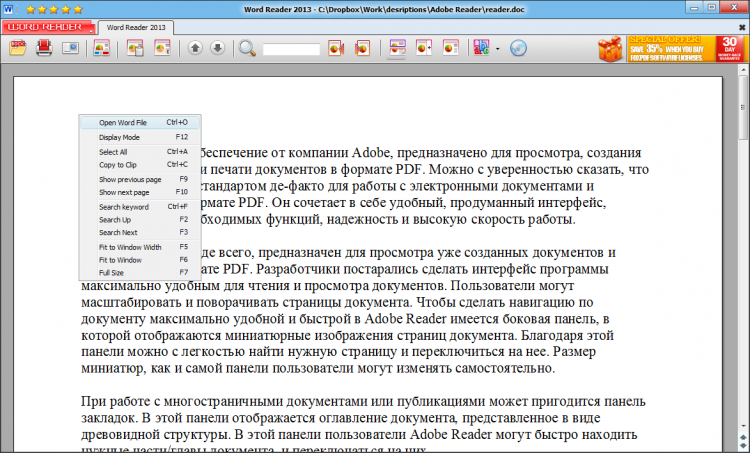Viewport: 750px width, 453px height.
Task: Maximize the Word Reader window
Action: pos(711,8)
